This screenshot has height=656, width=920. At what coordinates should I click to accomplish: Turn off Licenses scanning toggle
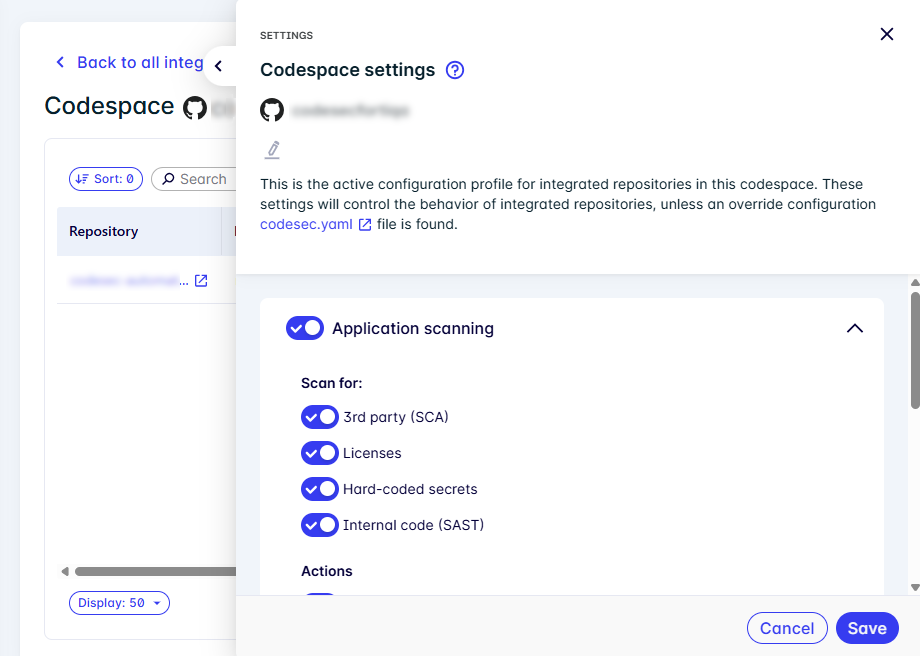coord(320,453)
